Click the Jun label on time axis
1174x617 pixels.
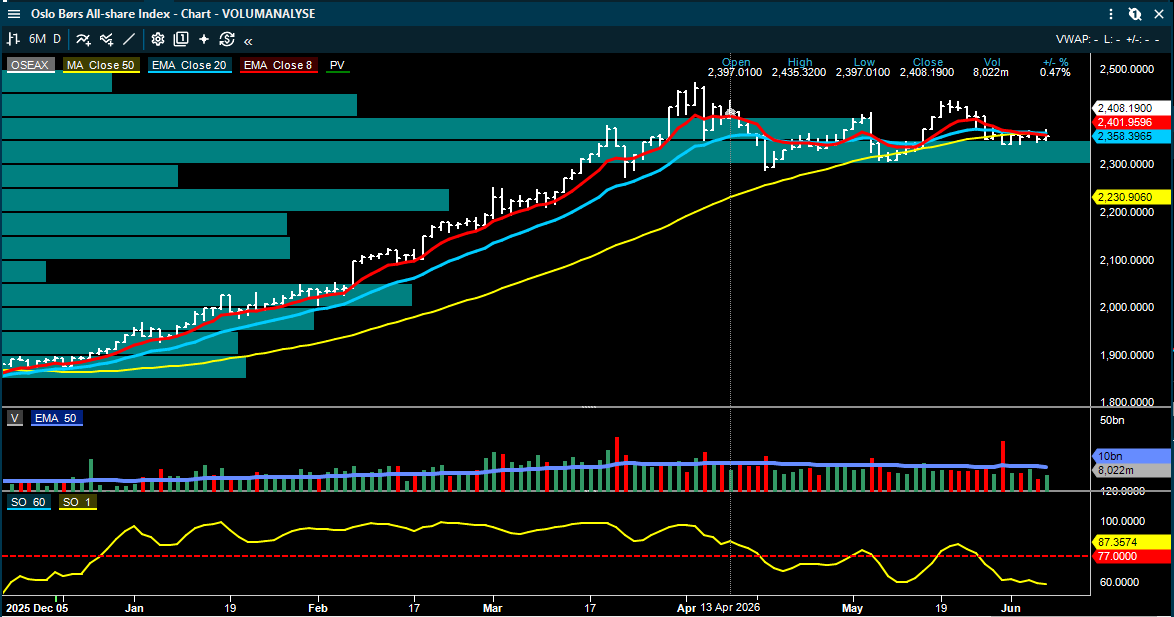[1011, 608]
